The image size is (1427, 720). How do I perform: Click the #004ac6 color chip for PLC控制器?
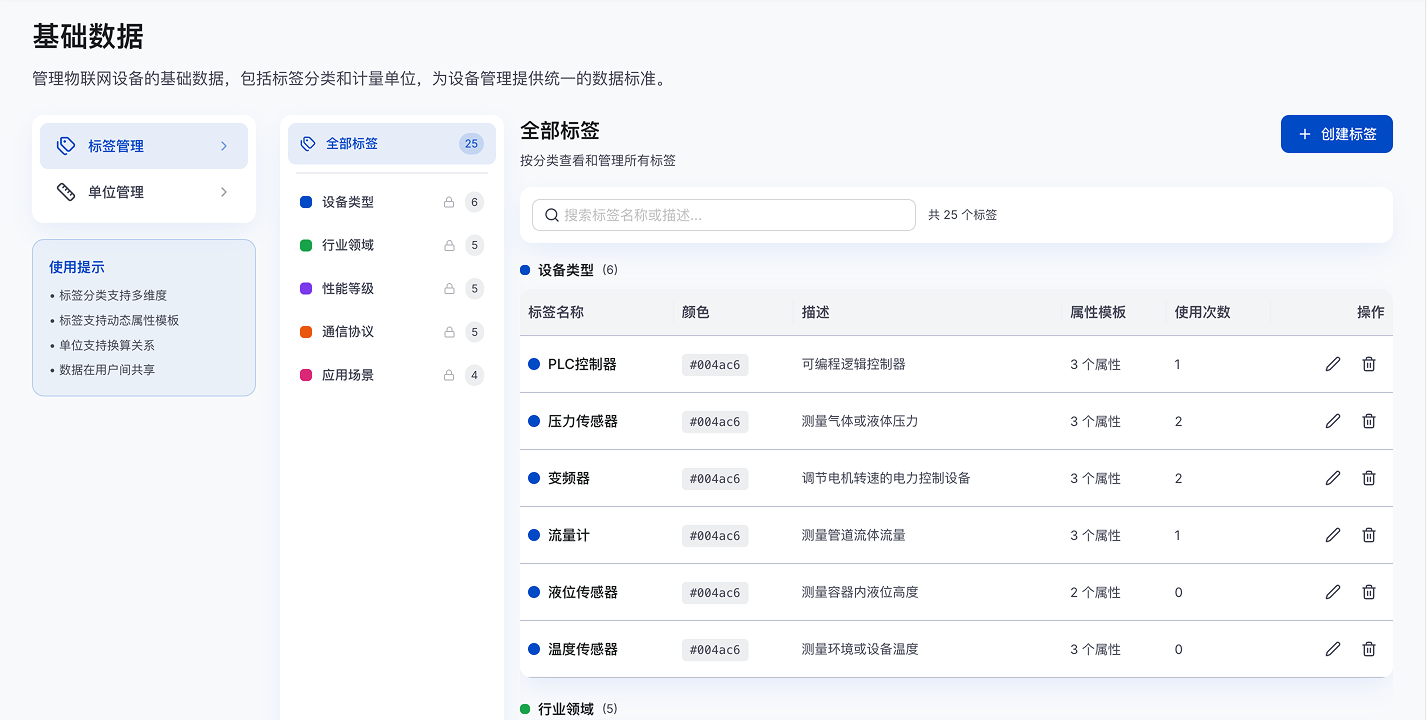(715, 365)
